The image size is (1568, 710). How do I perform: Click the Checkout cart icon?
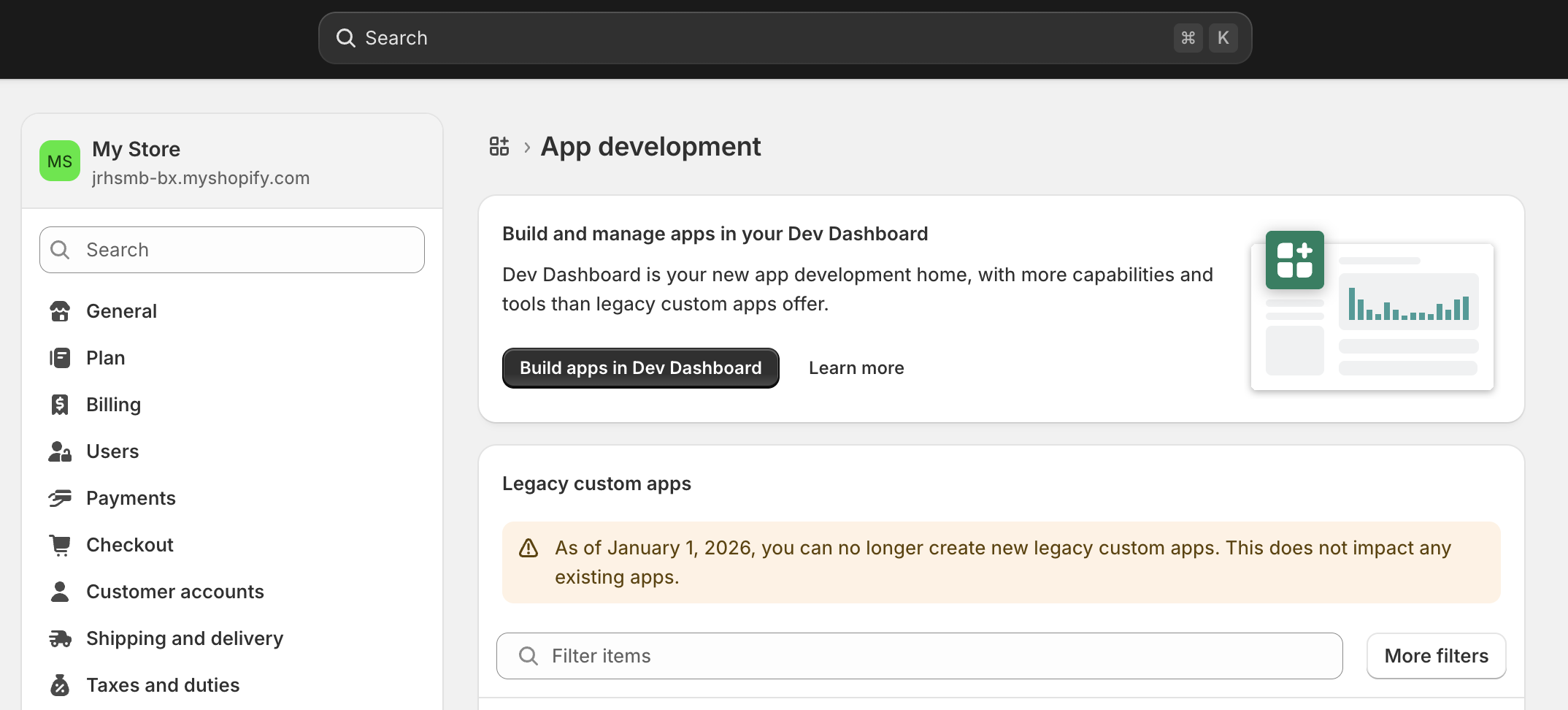60,544
